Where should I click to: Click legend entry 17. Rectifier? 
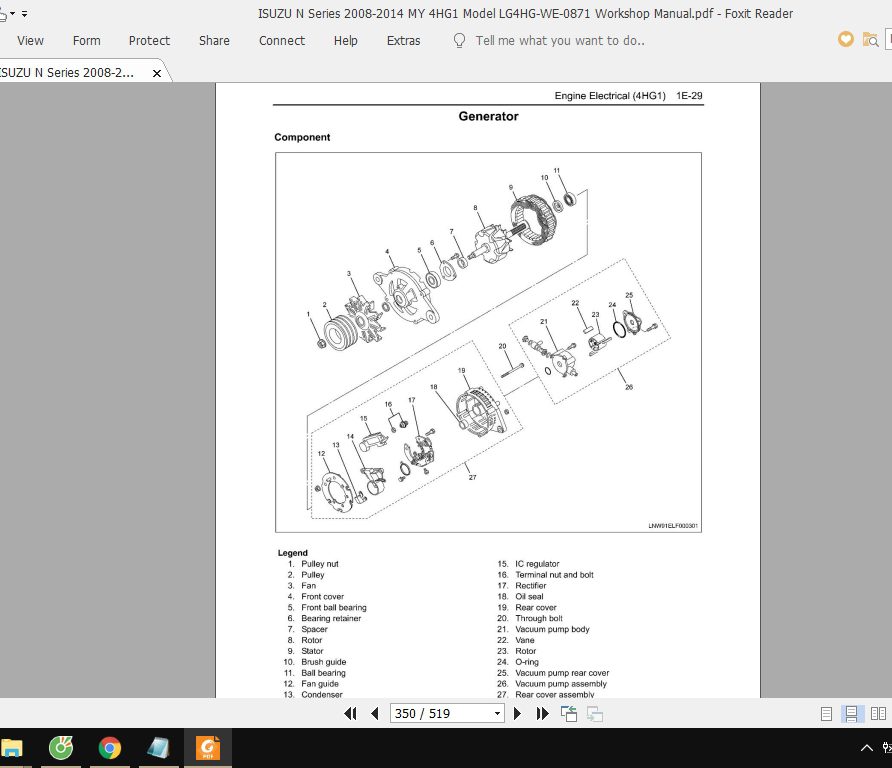coord(521,585)
